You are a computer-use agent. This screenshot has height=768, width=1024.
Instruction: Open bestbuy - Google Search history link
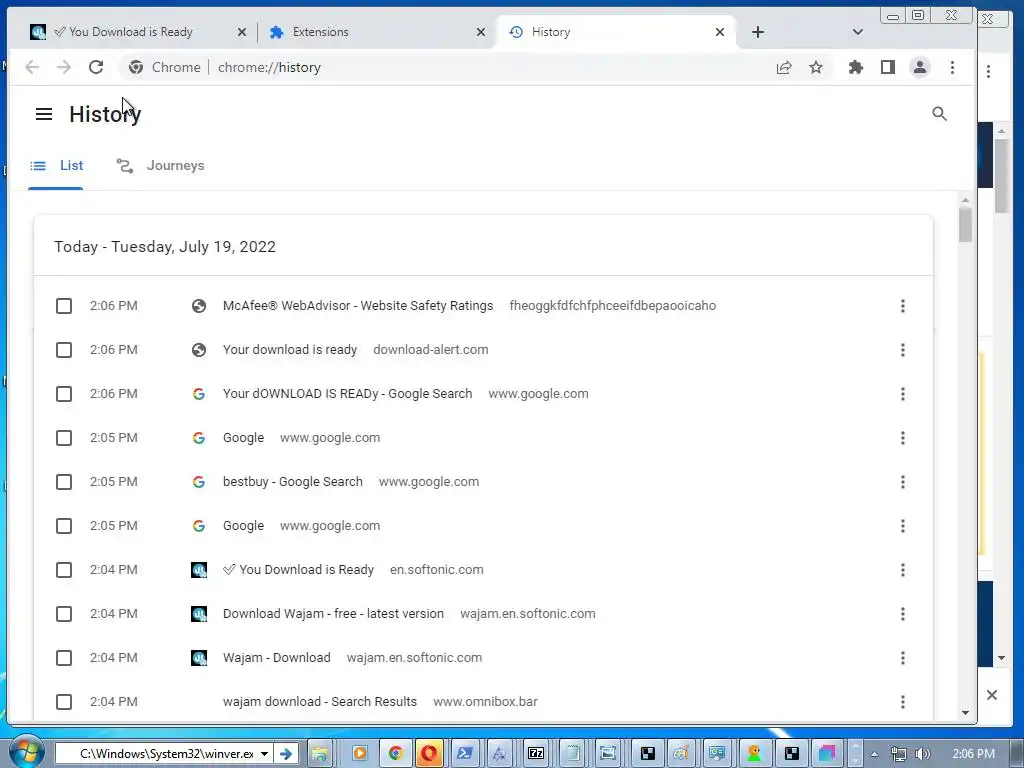point(293,482)
